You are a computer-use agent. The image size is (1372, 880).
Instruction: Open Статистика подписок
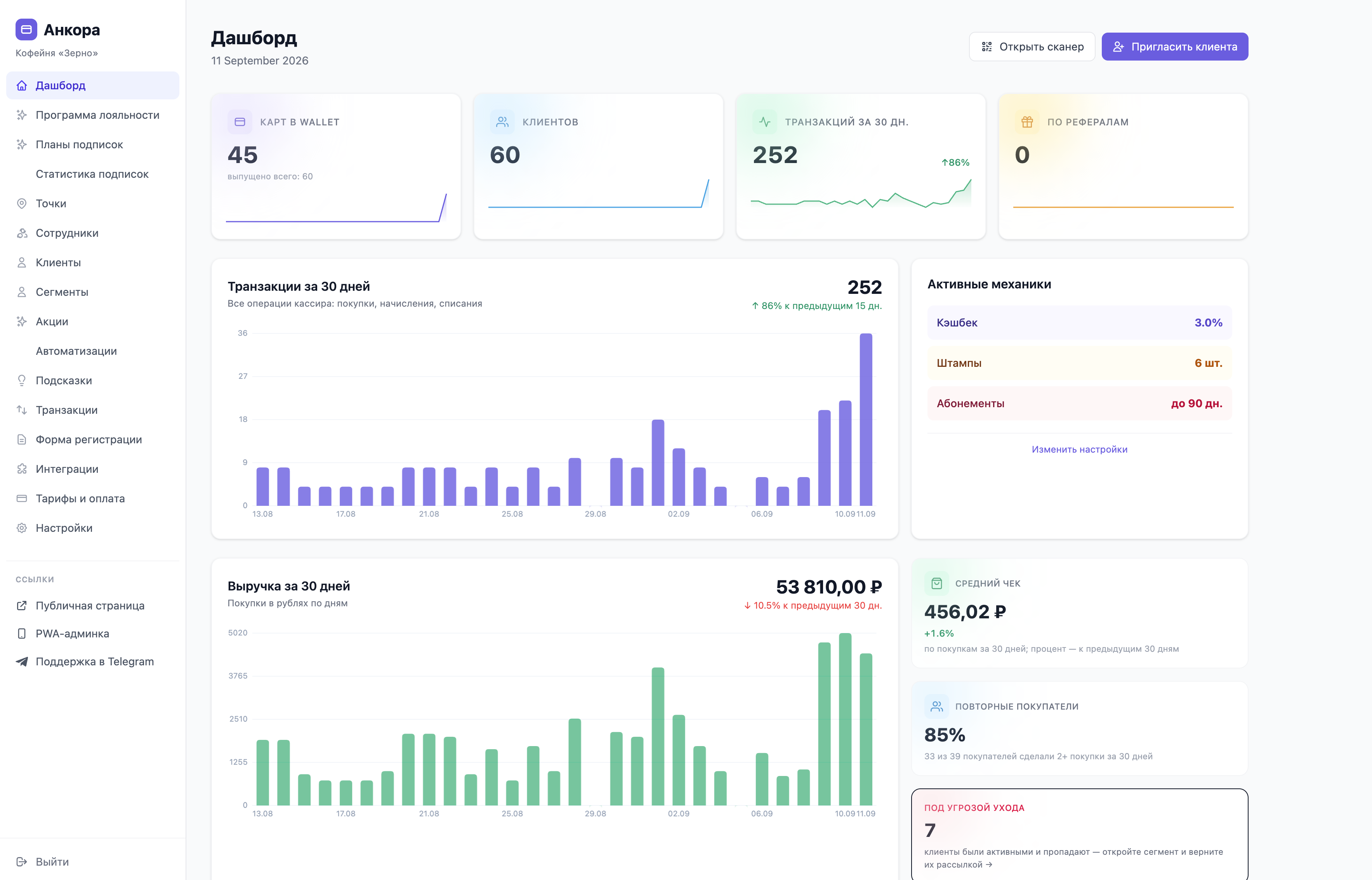click(x=92, y=174)
